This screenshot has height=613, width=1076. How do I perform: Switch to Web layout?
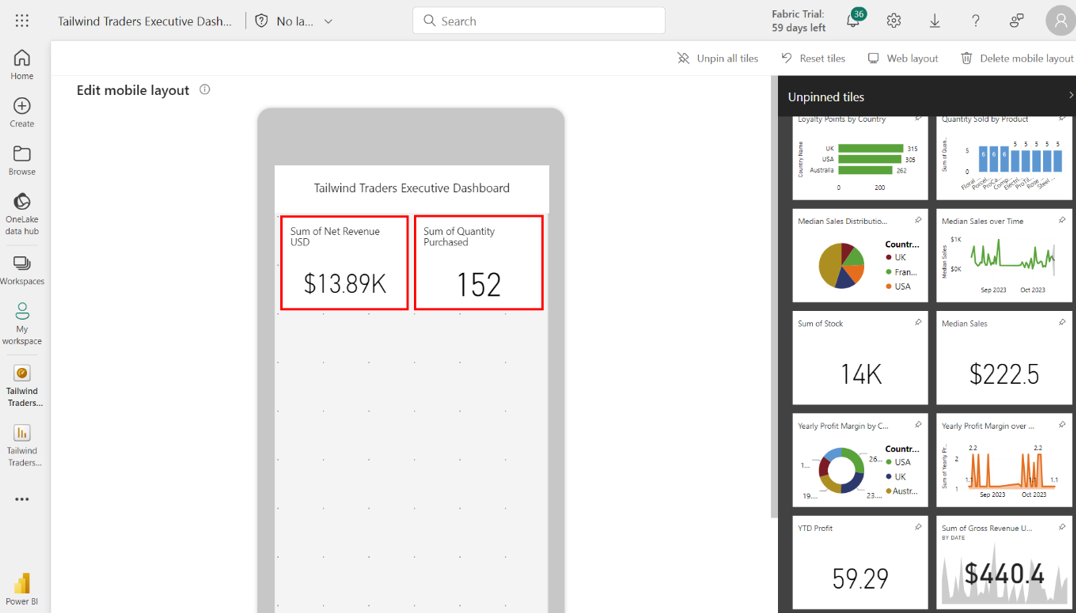pyautogui.click(x=902, y=58)
